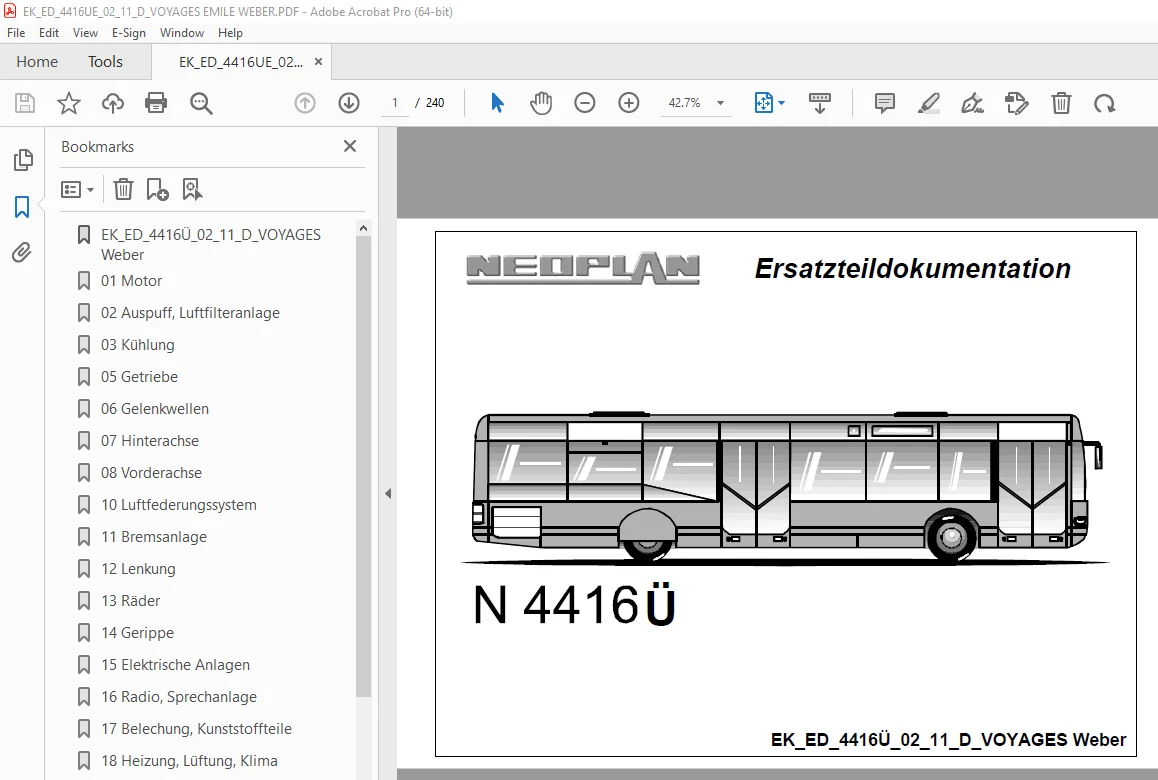Open the Window menu
1158x780 pixels.
182,32
